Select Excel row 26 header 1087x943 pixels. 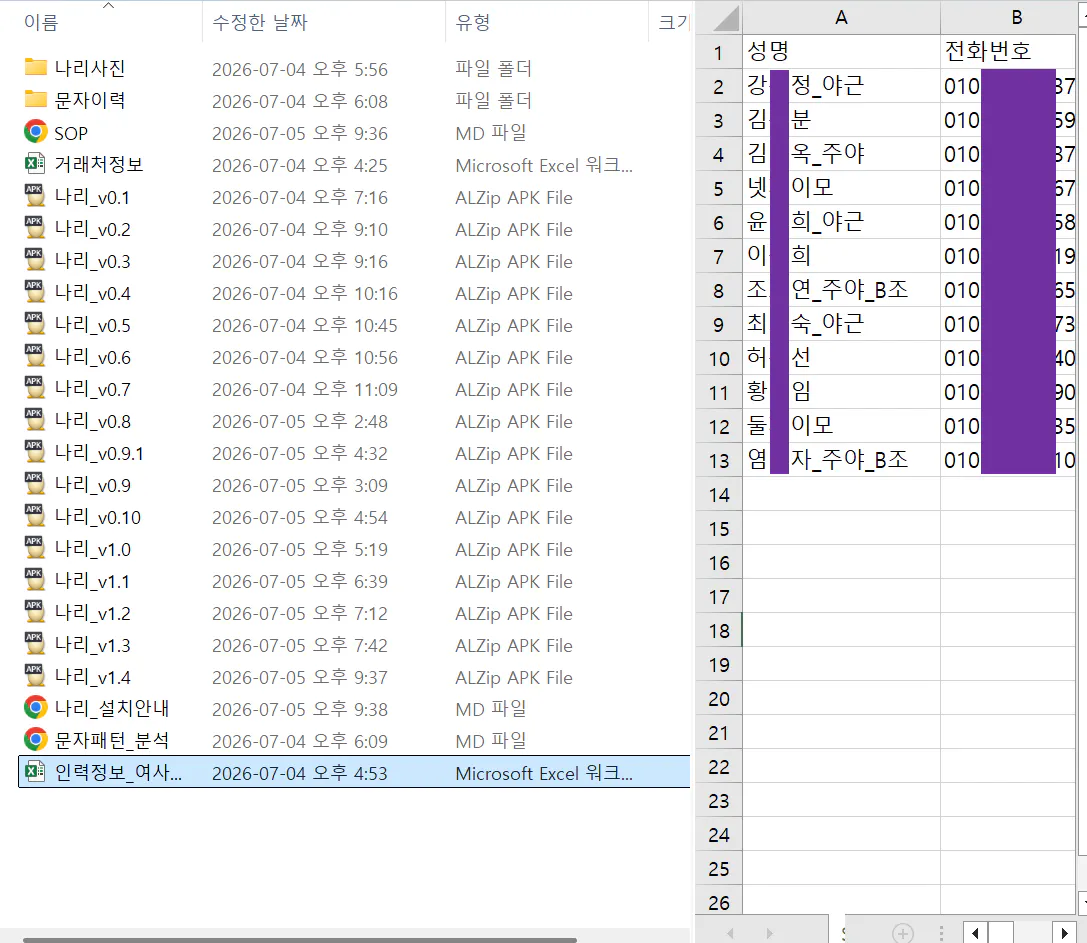718,902
